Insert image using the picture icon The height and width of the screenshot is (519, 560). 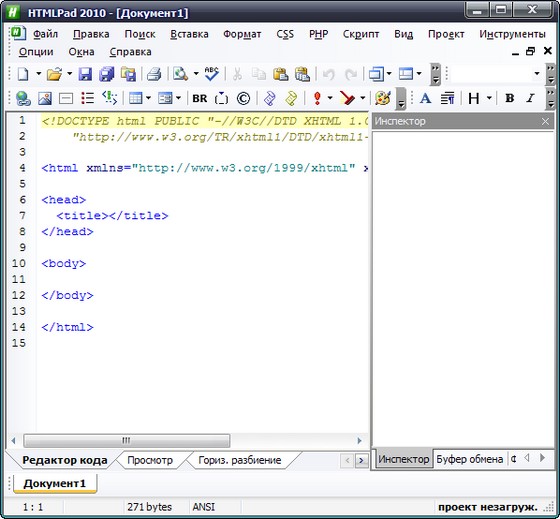click(45, 98)
